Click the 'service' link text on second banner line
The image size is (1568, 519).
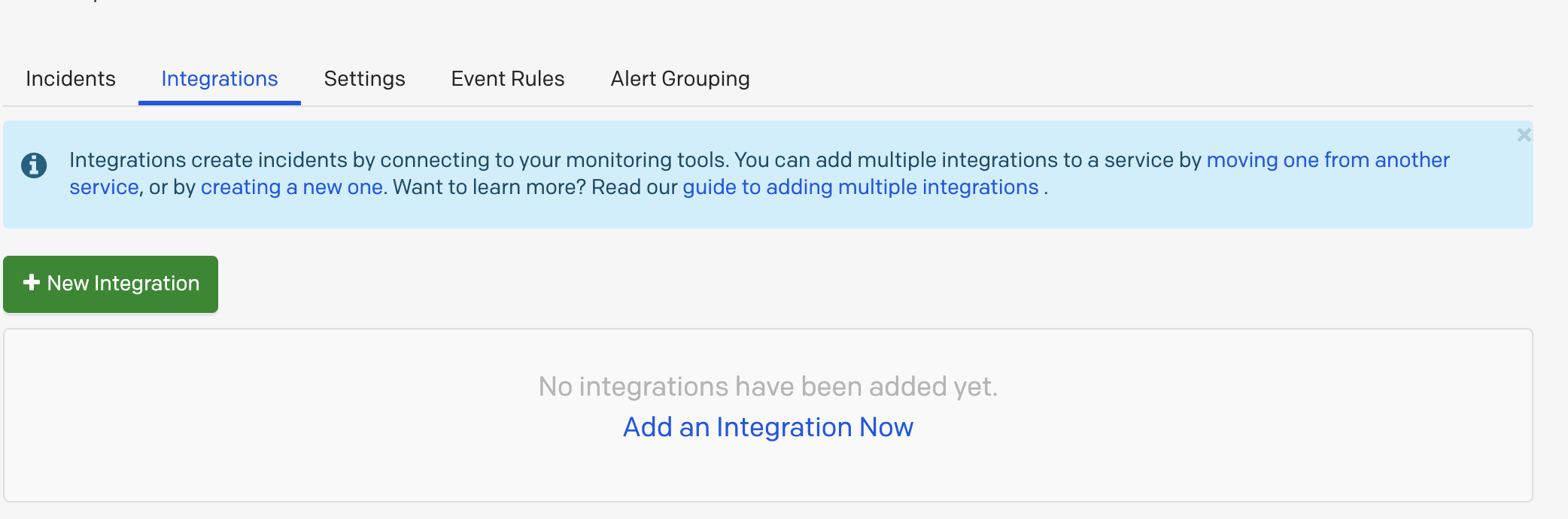(104, 187)
